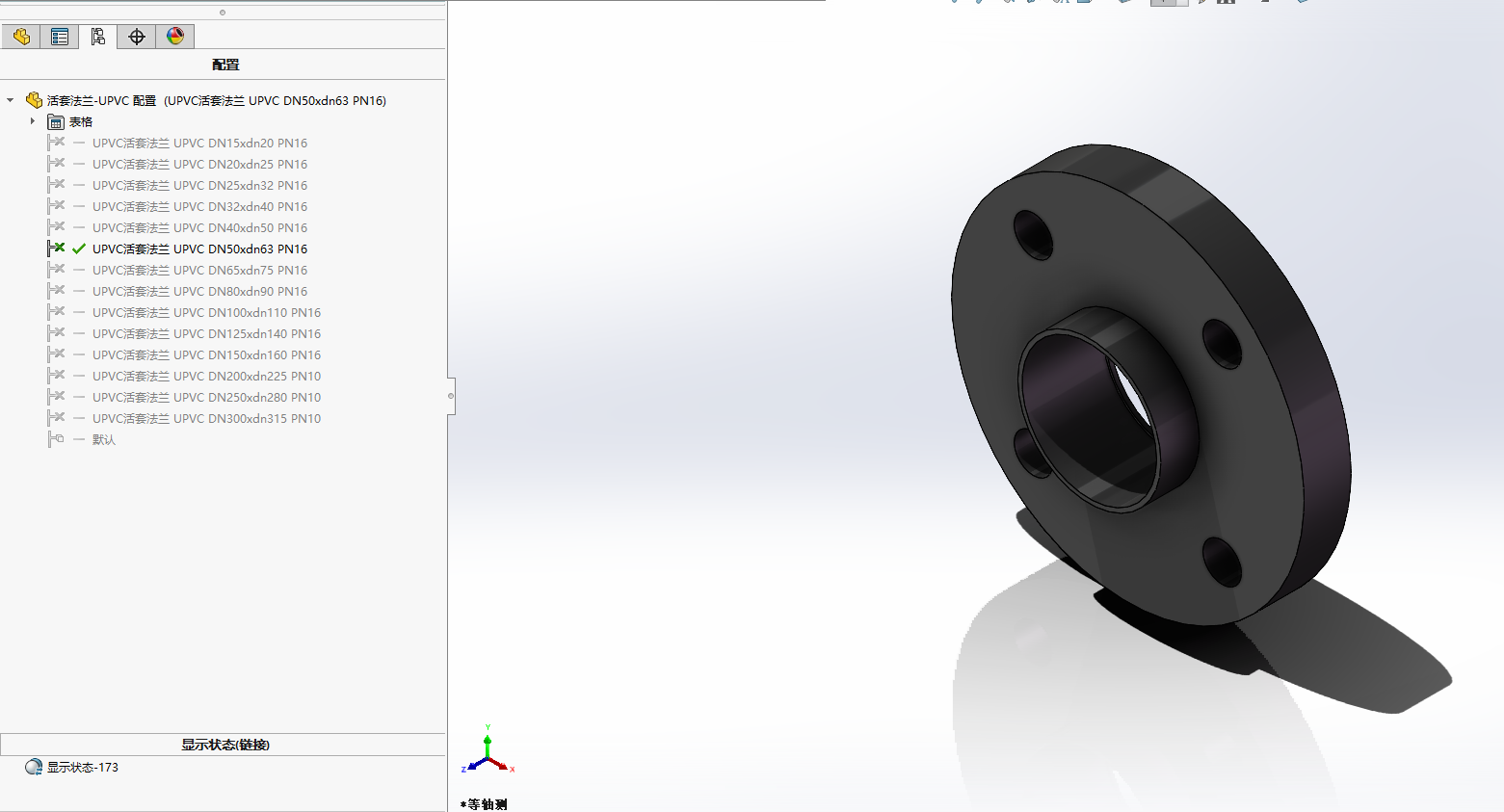Viewport: 1504px width, 812px height.
Task: Switch to the PropertyManager tab
Action: (60, 37)
